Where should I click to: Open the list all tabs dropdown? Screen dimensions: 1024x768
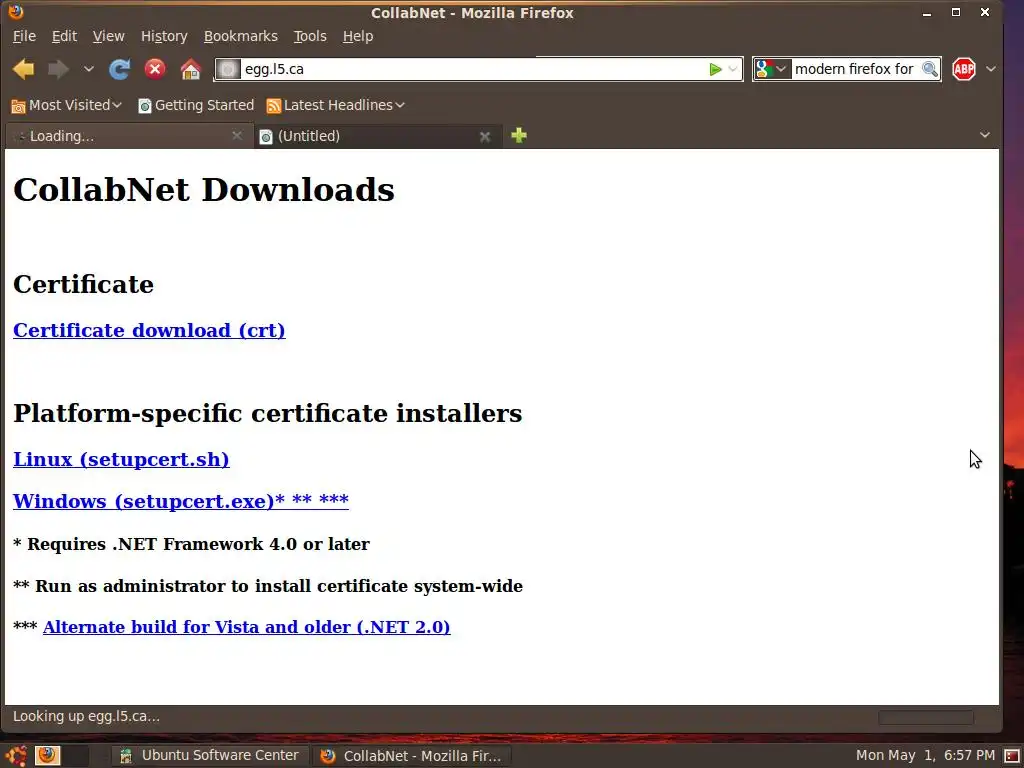985,135
